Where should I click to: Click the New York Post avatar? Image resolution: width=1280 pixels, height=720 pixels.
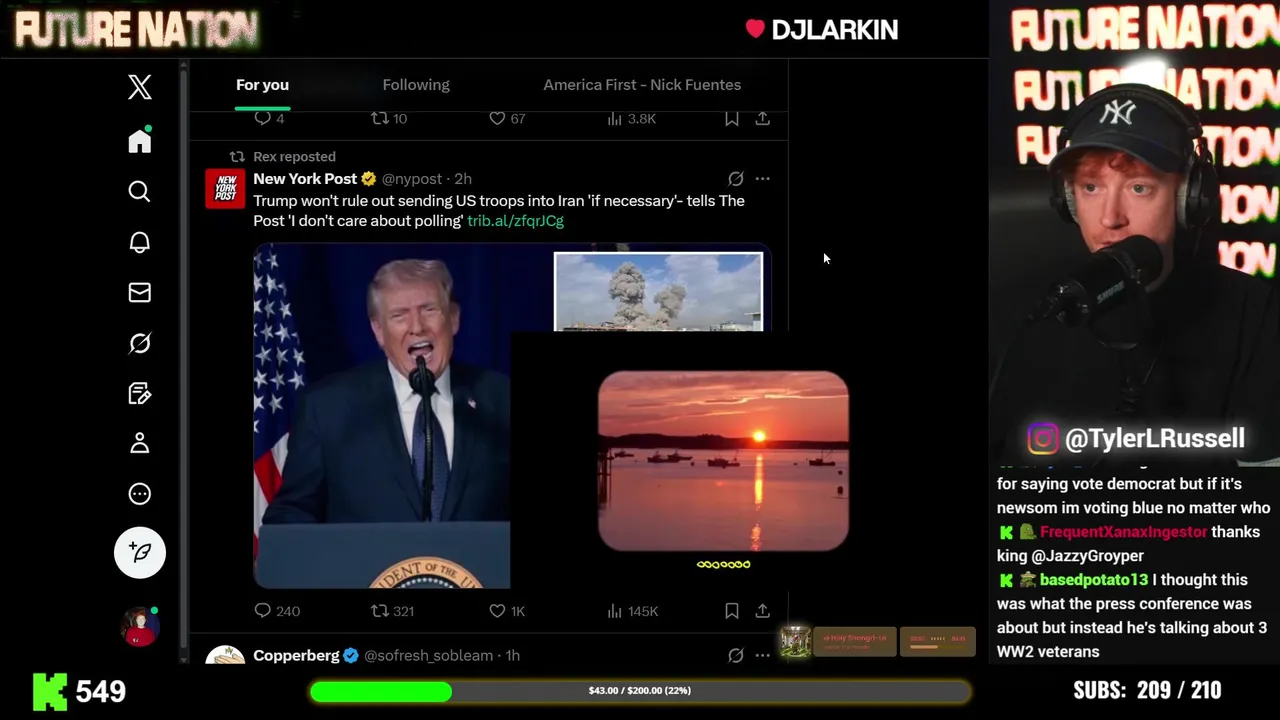pyautogui.click(x=225, y=188)
